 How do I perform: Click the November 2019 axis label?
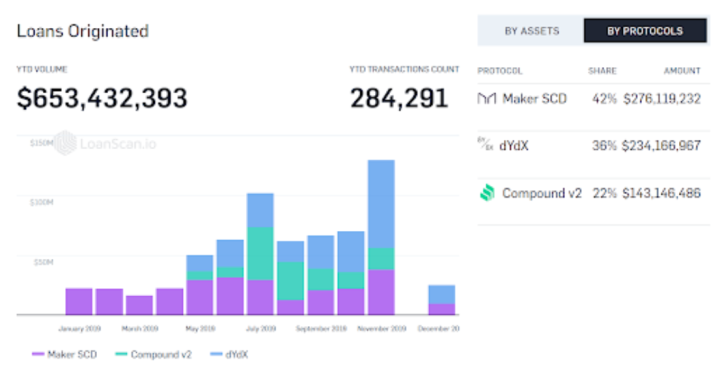382,328
